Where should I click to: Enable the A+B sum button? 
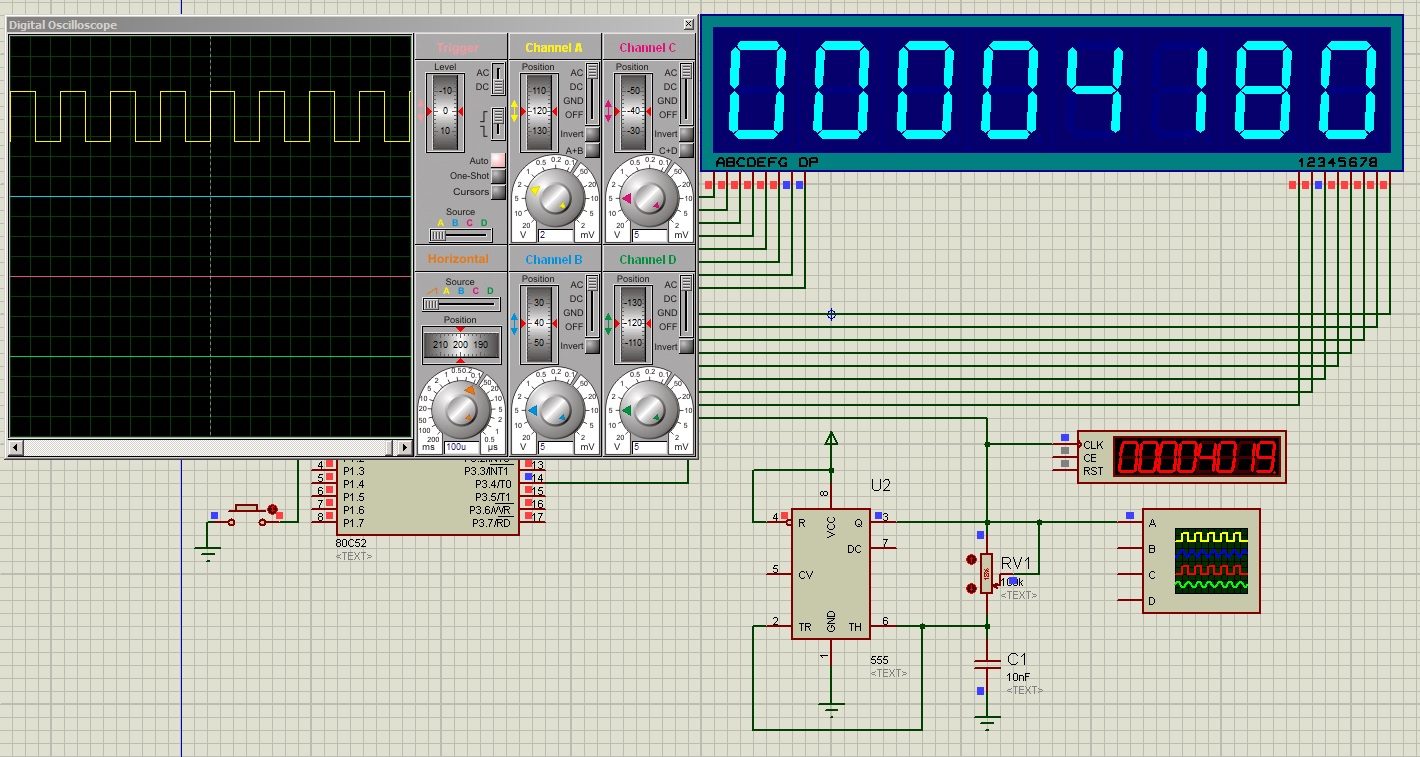pyautogui.click(x=592, y=151)
